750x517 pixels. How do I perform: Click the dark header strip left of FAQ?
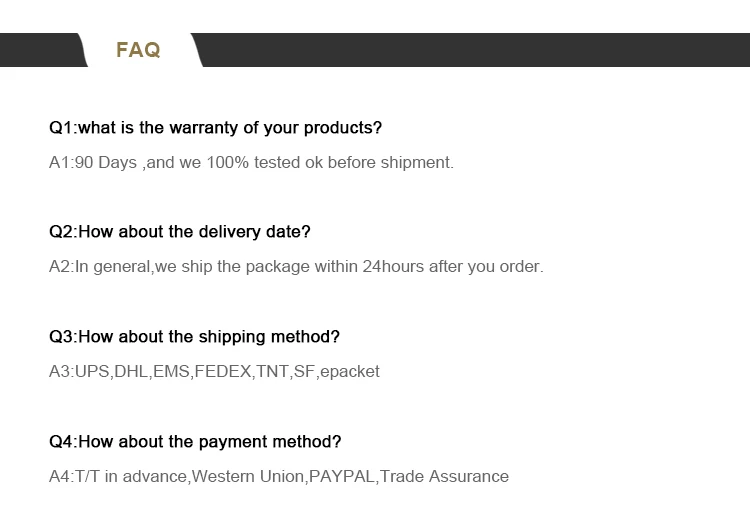[38, 50]
